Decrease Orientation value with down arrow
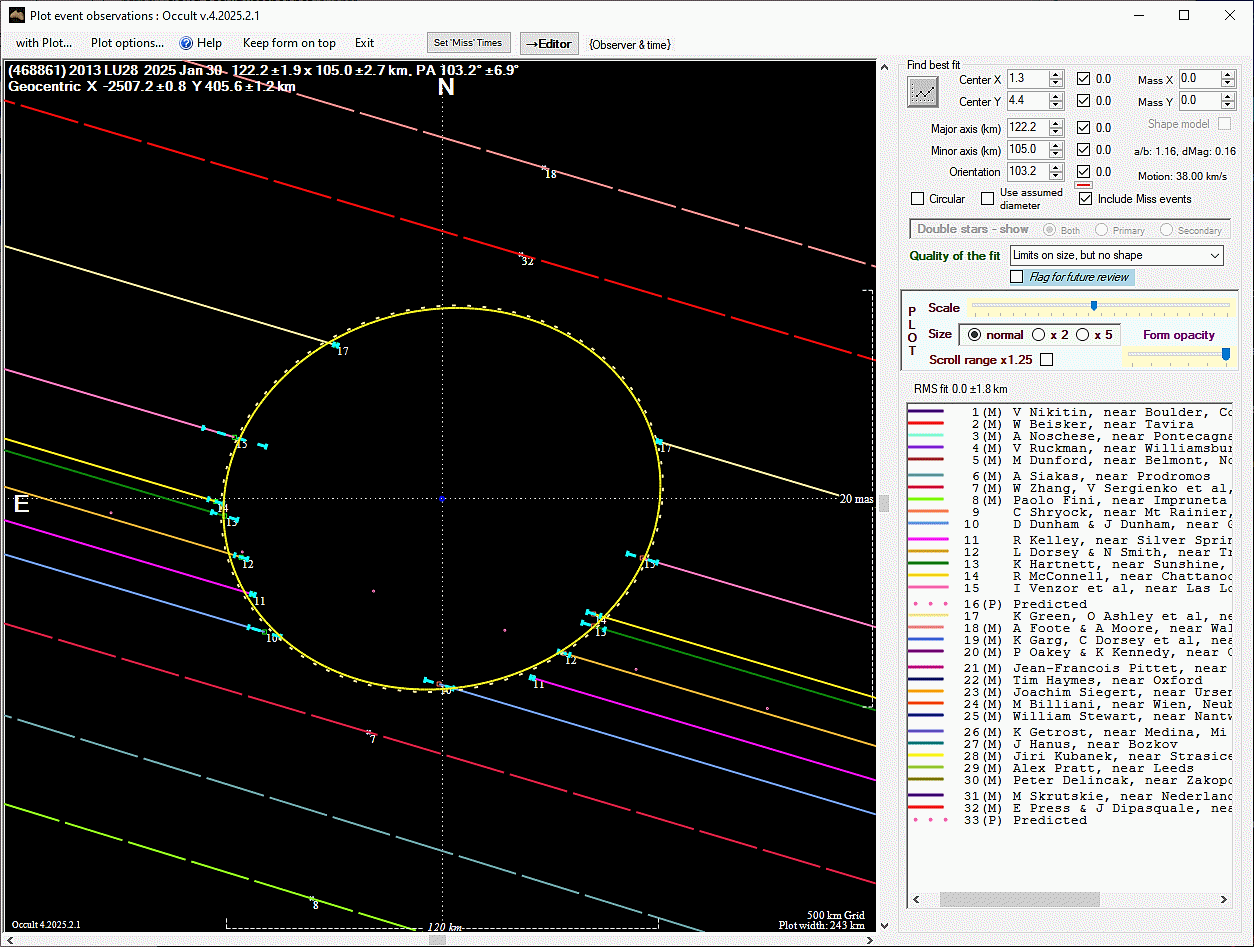 click(1056, 176)
